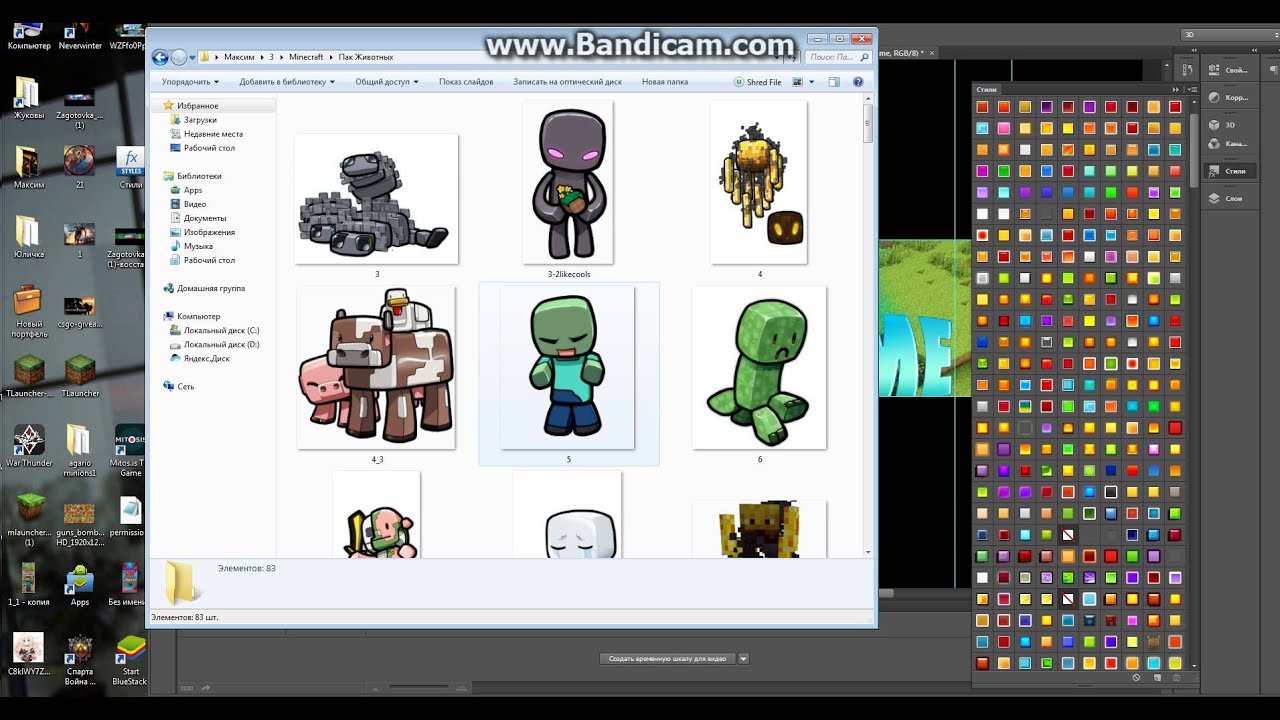Viewport: 1280px width, 720px height.
Task: Go forward in the Explorer window
Action: click(180, 57)
